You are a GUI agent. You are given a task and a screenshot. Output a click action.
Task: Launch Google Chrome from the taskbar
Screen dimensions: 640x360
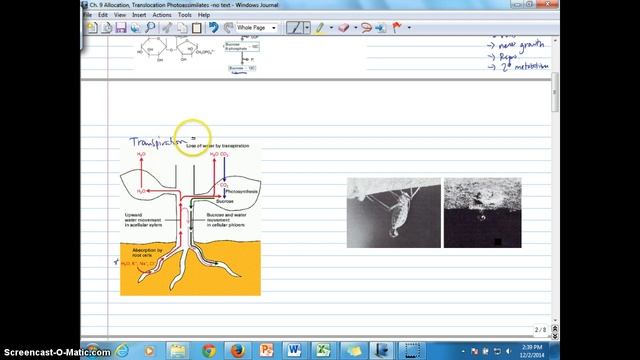pos(209,351)
